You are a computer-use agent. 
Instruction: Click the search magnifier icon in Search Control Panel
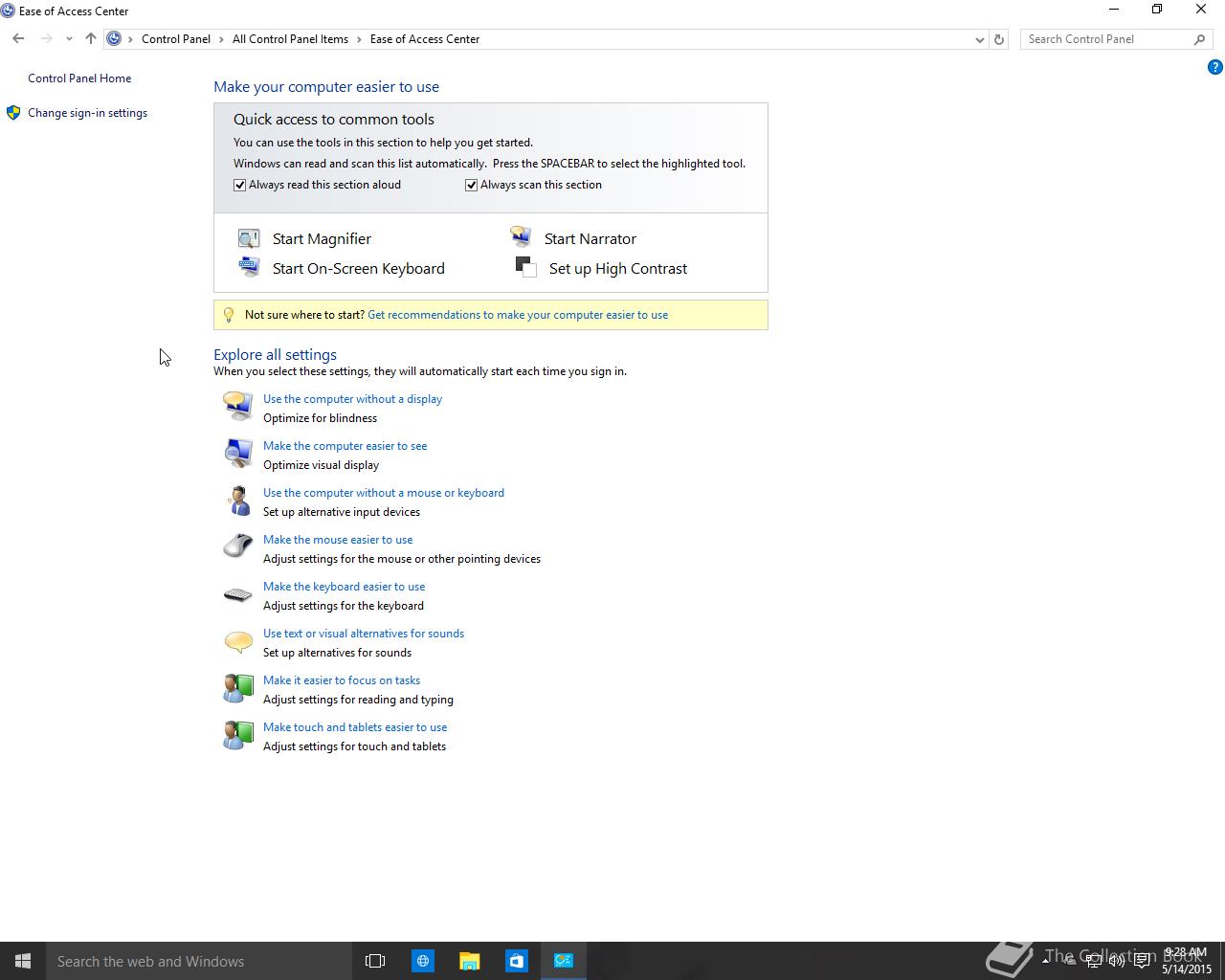click(1199, 39)
